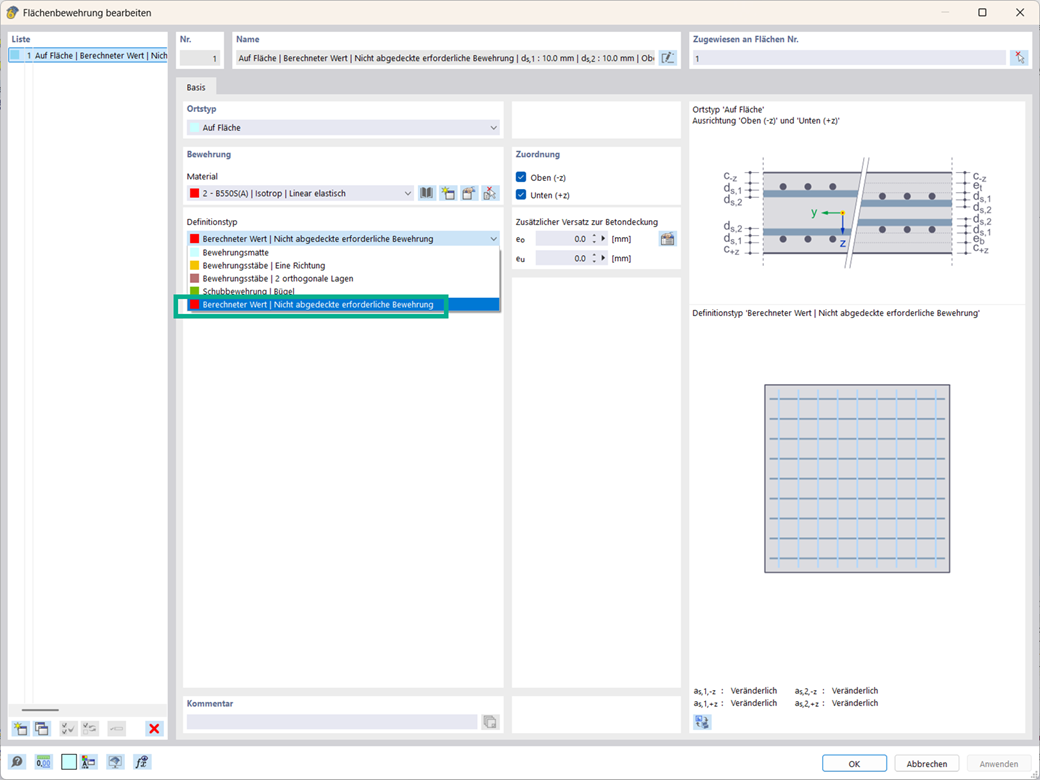Viewport: 1040px width, 780px height.
Task: Select 'Berechneter Wert | Nicht abgedeckte' highlighted option
Action: click(x=343, y=304)
